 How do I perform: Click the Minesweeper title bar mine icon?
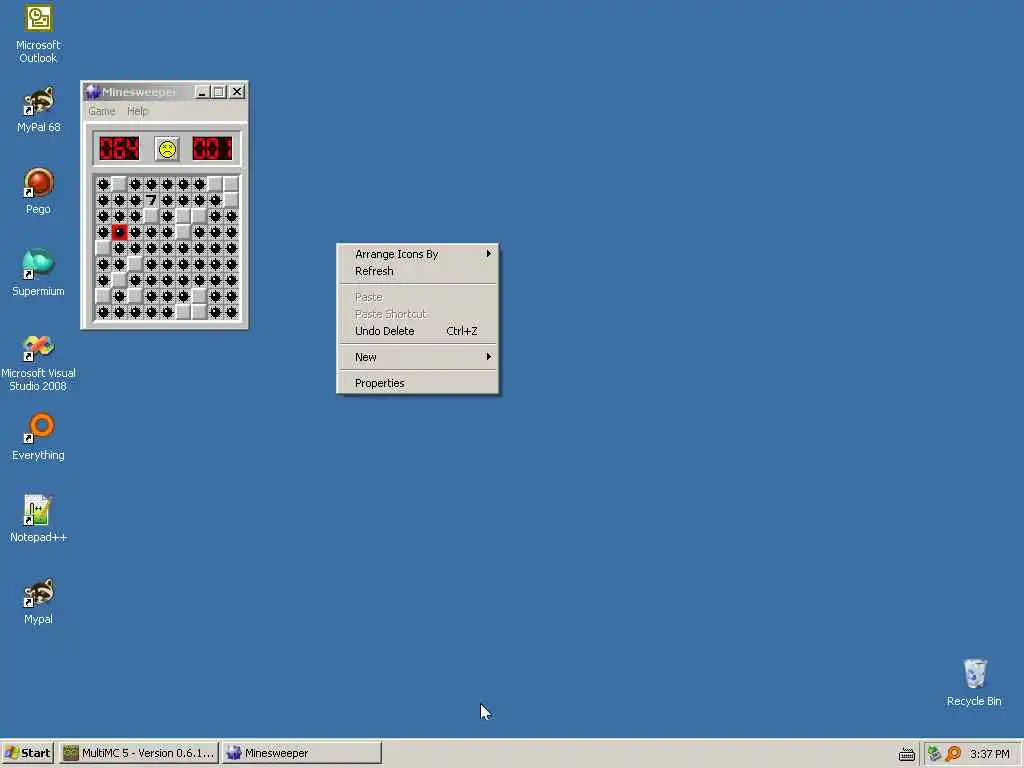tap(93, 92)
